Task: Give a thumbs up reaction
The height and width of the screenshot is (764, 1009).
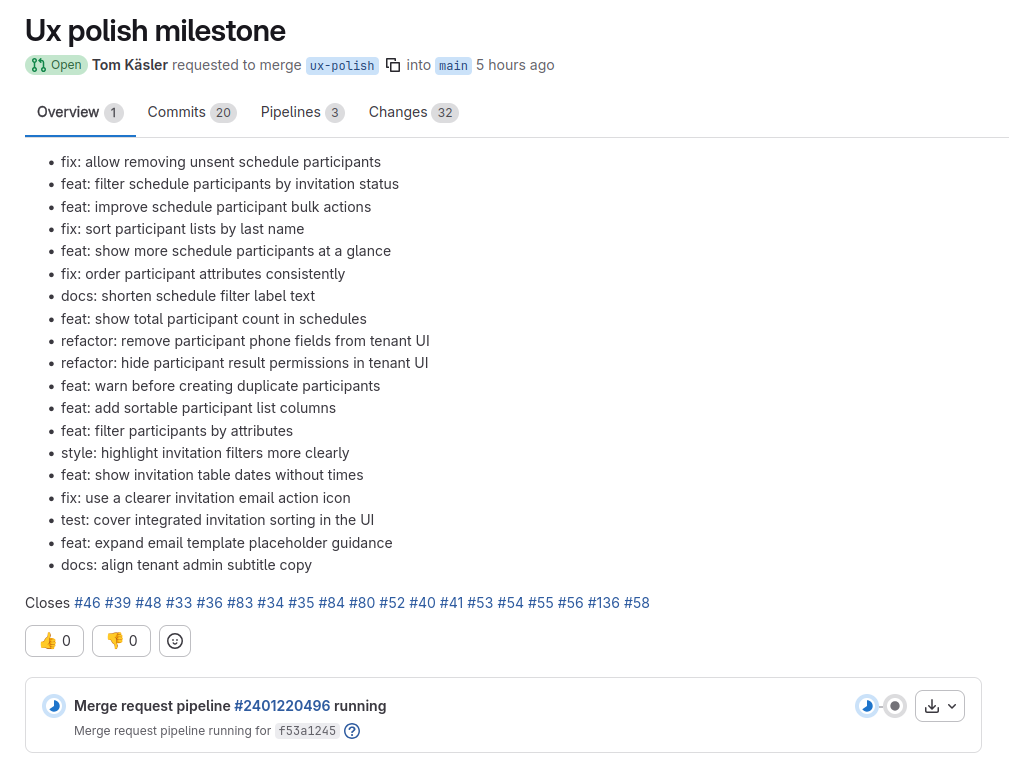Action: coord(54,641)
